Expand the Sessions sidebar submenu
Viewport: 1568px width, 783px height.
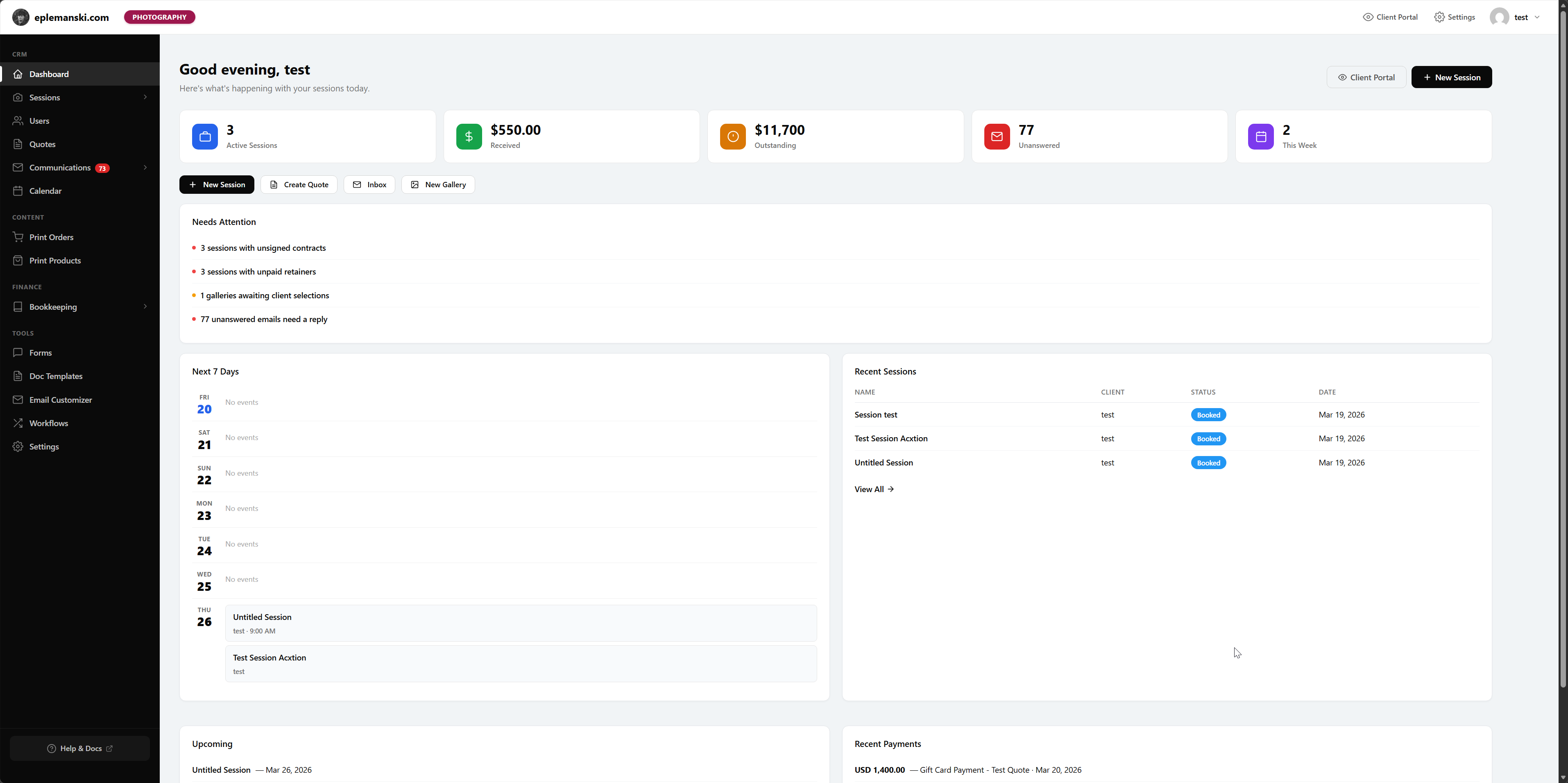click(x=145, y=98)
